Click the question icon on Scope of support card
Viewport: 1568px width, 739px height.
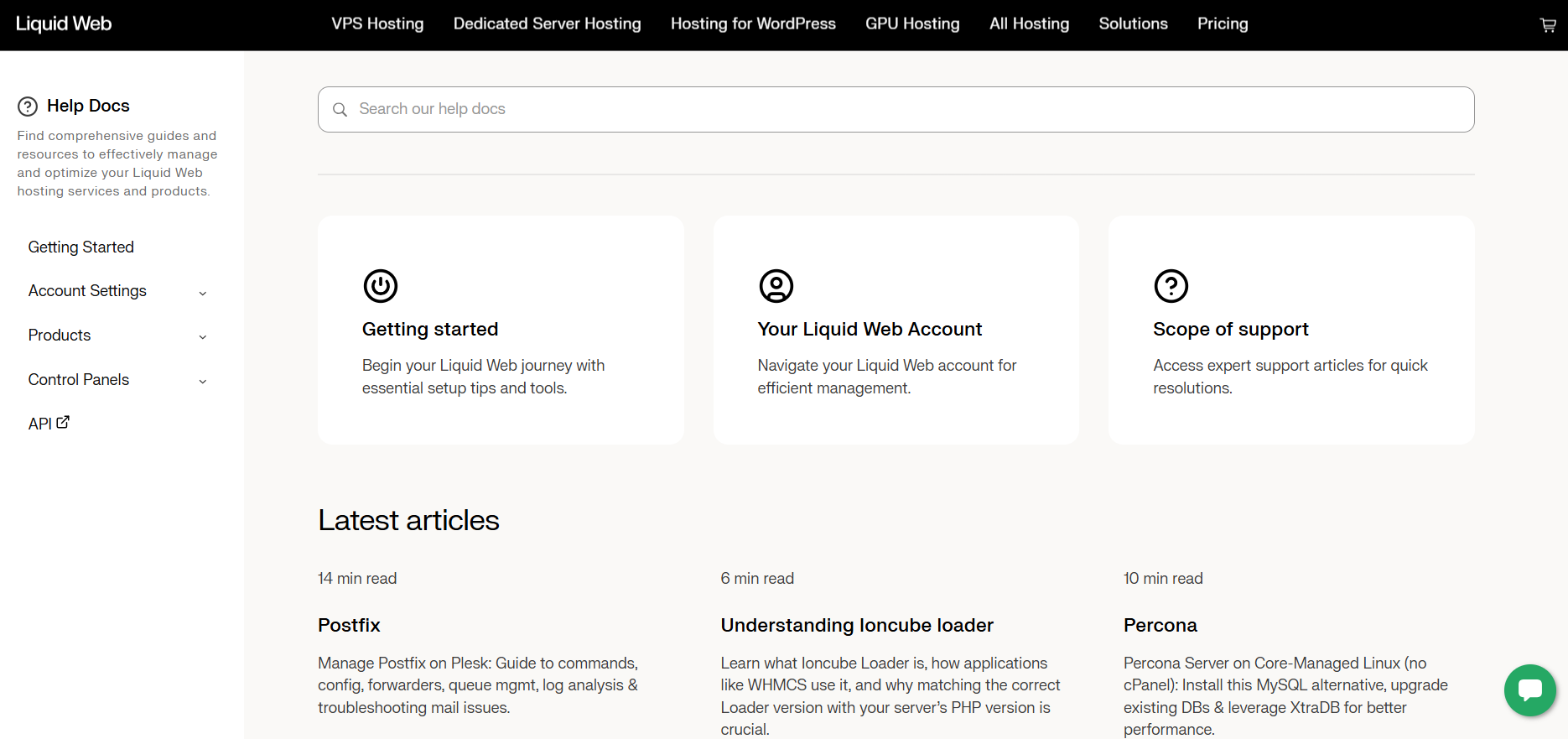click(1171, 286)
